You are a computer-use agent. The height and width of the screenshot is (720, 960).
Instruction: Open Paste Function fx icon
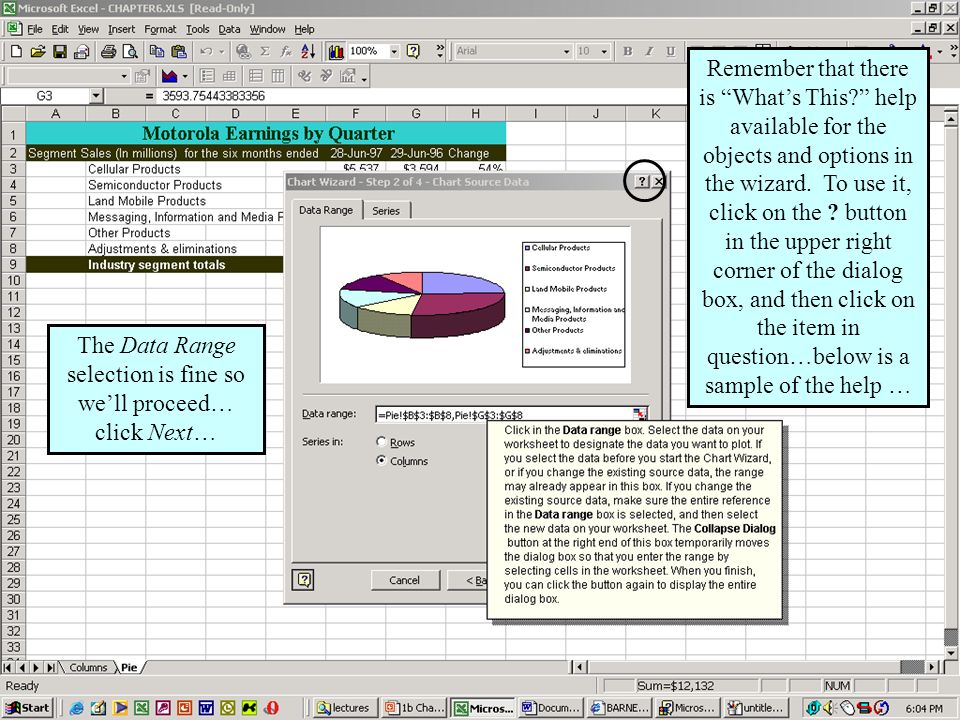point(286,52)
